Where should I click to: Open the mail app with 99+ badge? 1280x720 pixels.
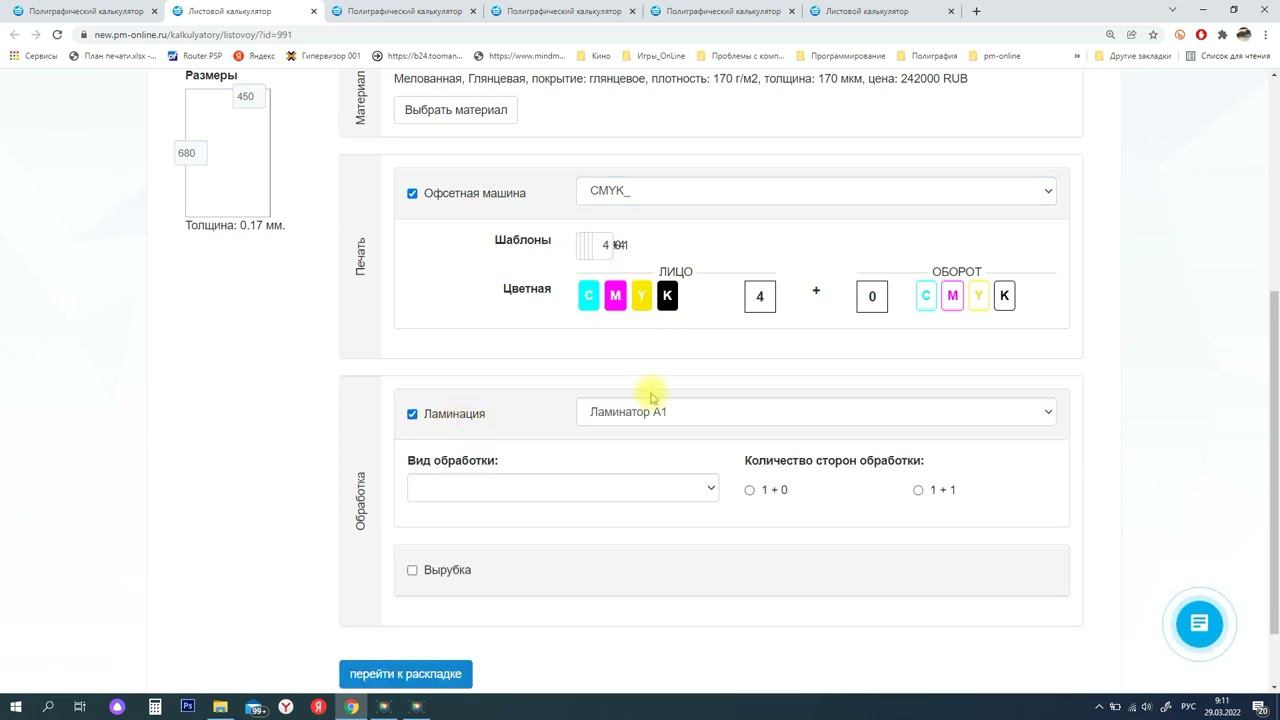click(x=255, y=707)
